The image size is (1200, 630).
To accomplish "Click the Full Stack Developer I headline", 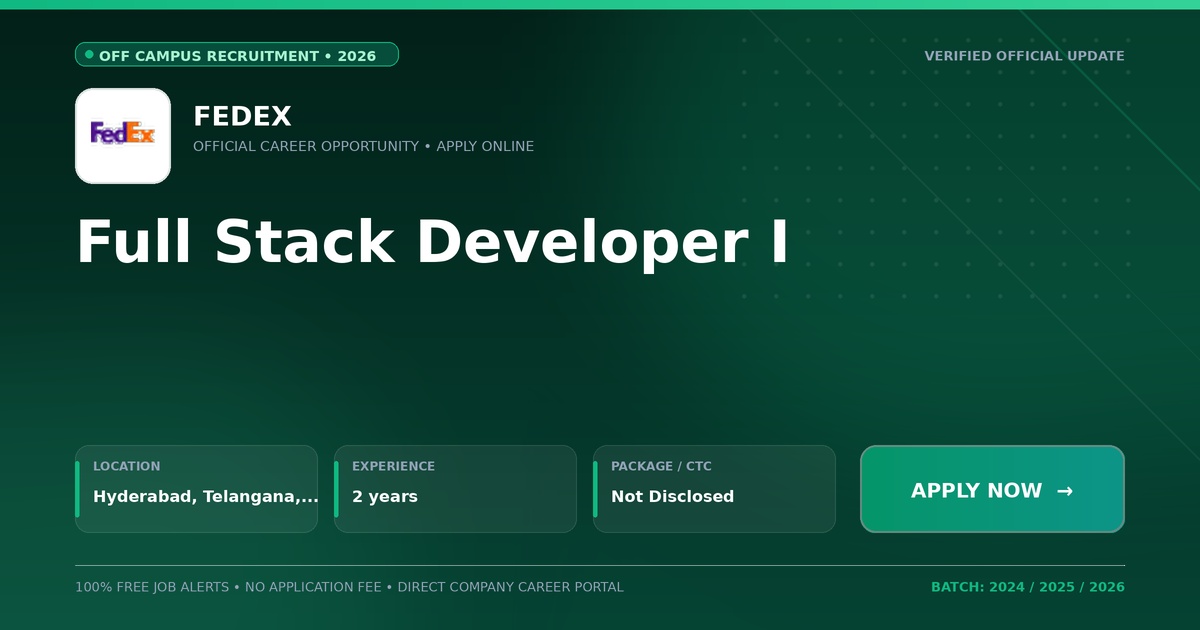I will [432, 243].
